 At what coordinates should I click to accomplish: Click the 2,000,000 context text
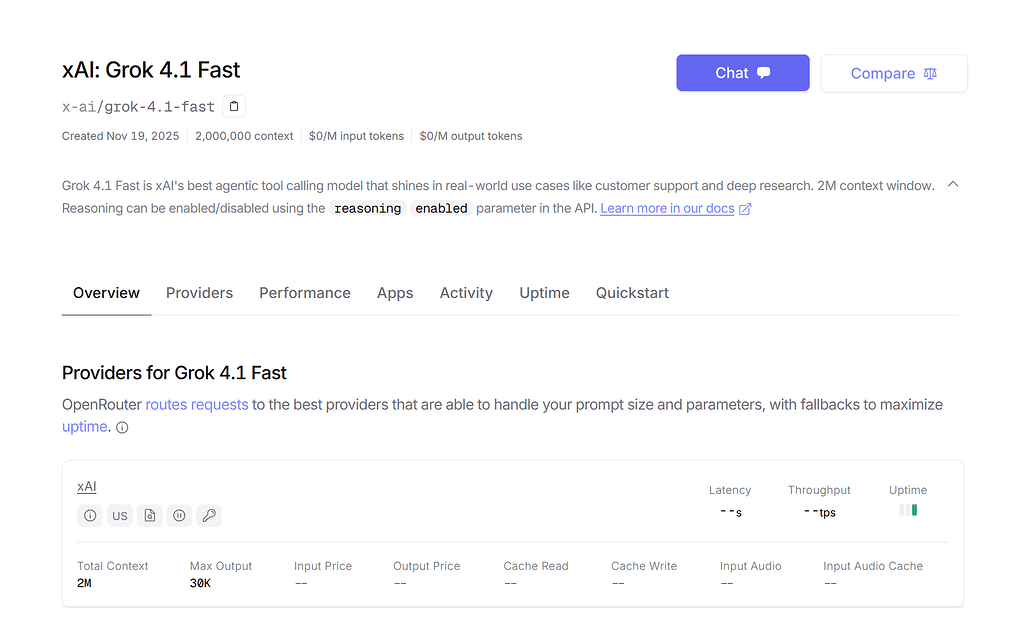coord(244,136)
